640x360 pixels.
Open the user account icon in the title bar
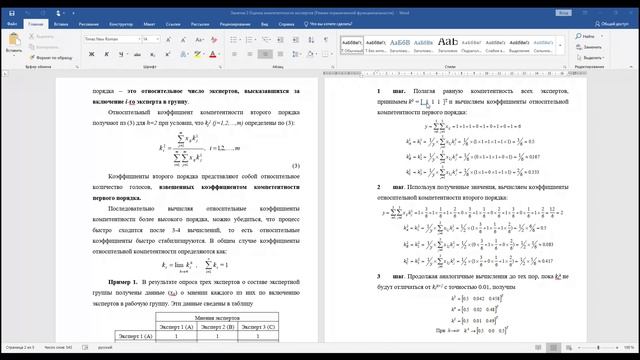tap(58, 13)
